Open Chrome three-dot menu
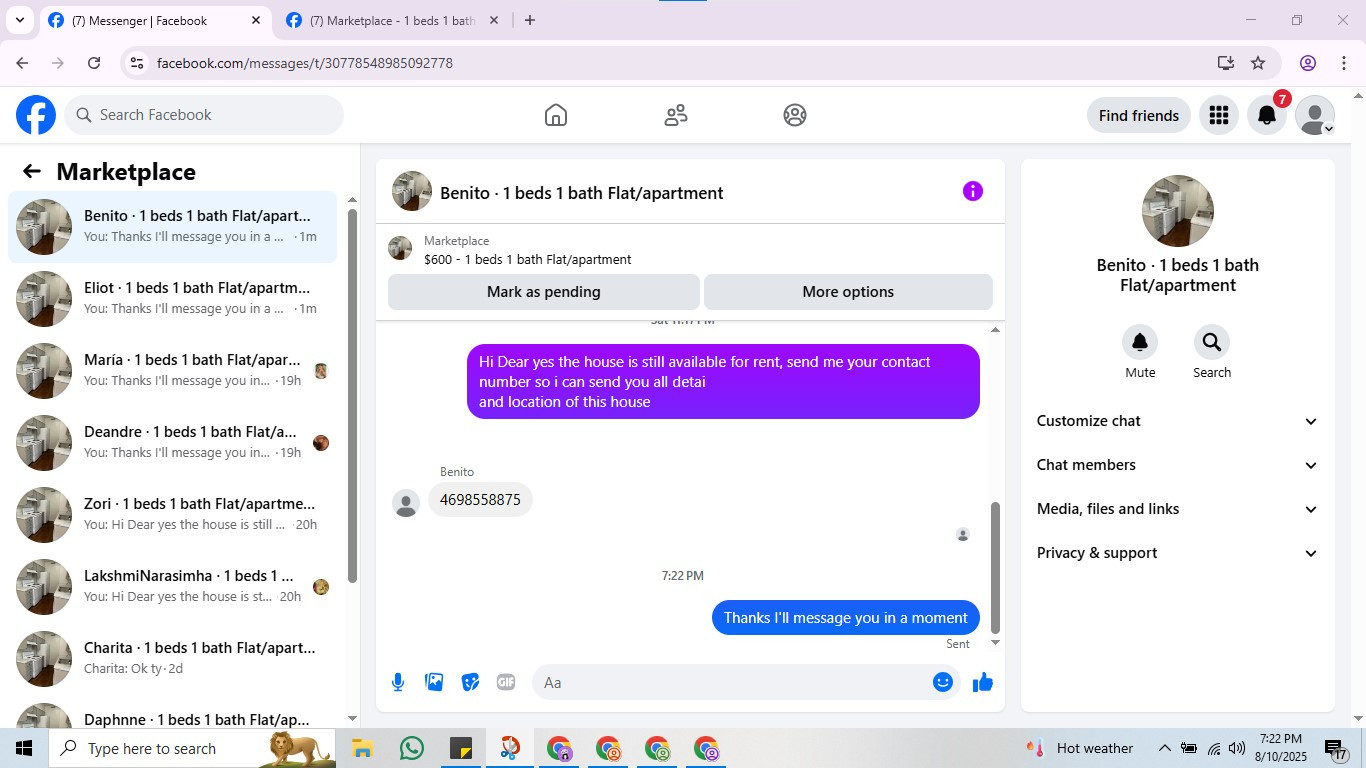This screenshot has height=768, width=1366. click(x=1344, y=63)
